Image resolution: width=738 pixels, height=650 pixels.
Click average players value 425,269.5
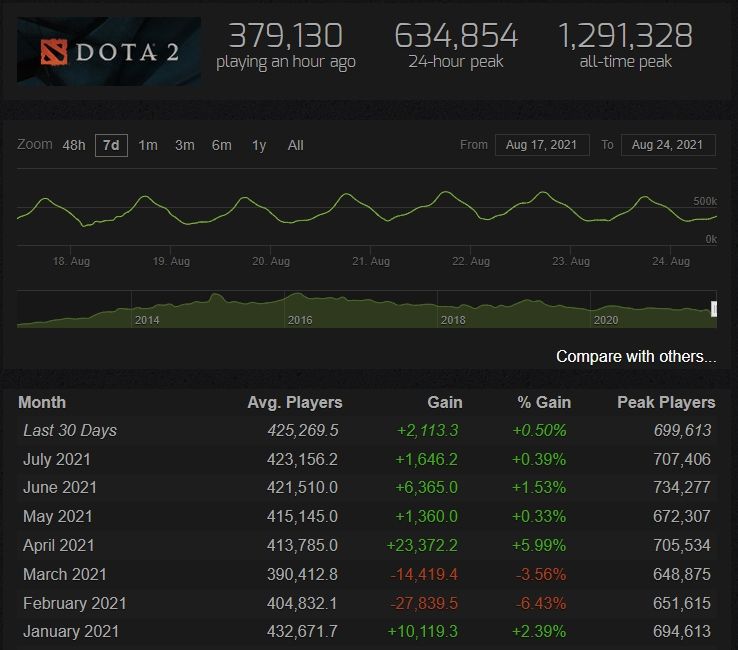pyautogui.click(x=303, y=430)
